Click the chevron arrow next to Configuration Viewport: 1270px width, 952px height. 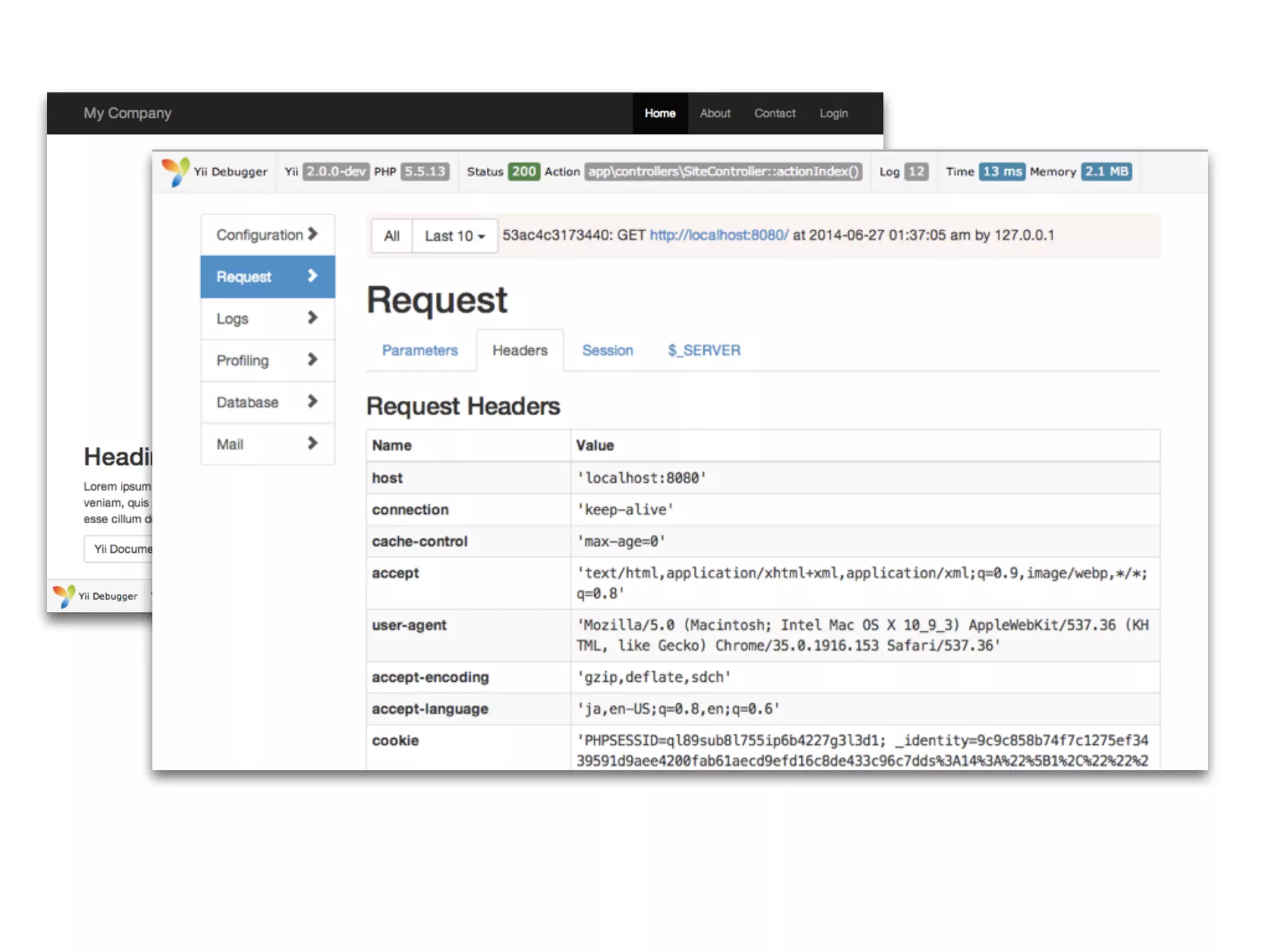click(x=313, y=234)
